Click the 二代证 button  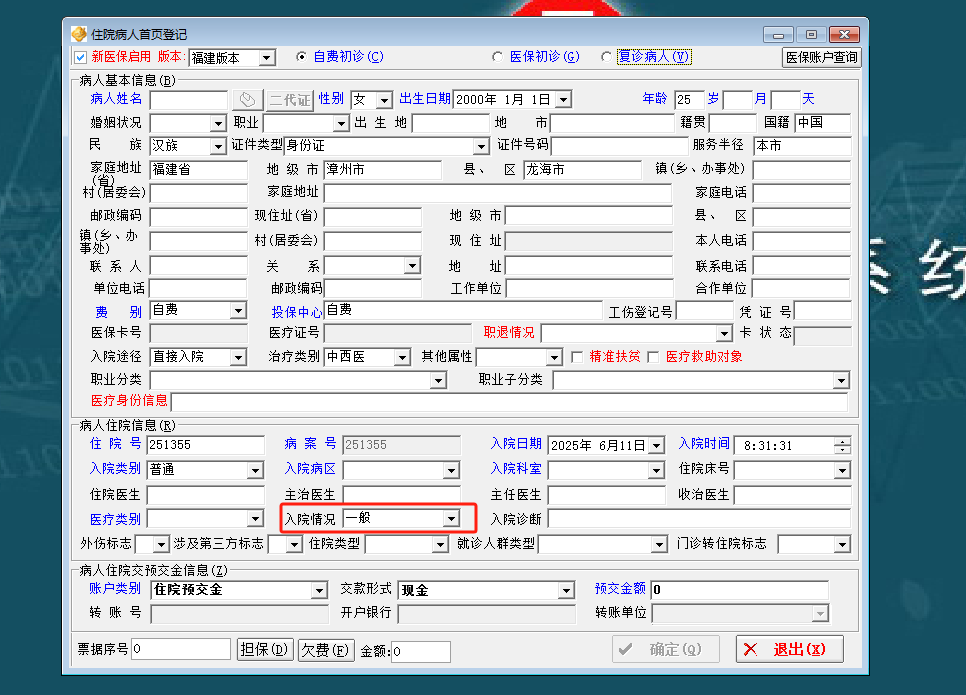tap(290, 100)
